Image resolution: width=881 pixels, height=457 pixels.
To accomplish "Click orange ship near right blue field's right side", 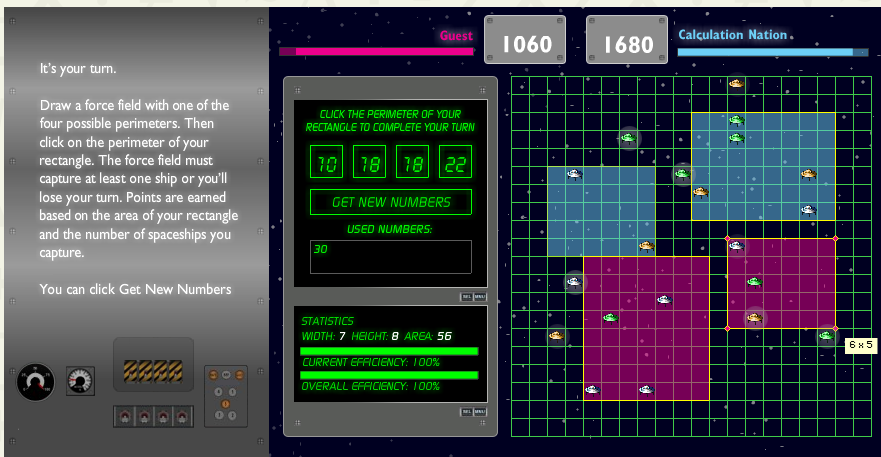I will [809, 174].
